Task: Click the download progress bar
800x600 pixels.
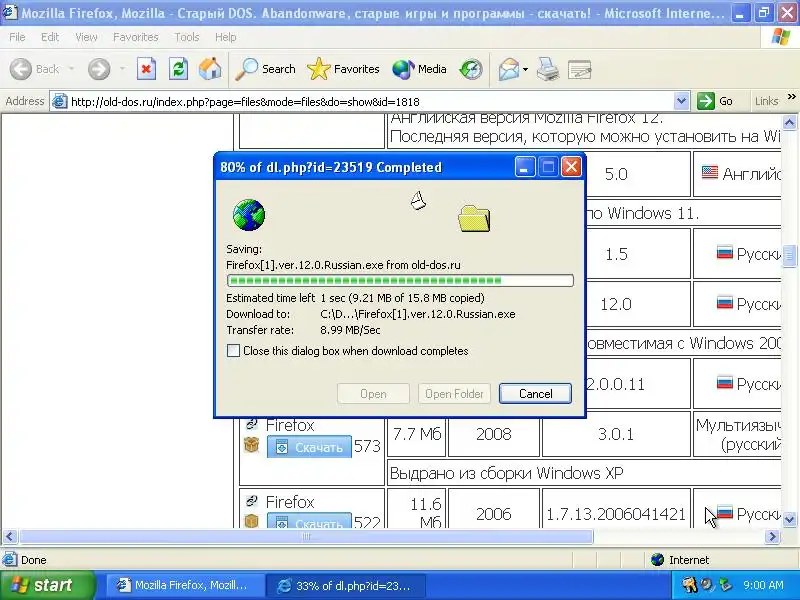Action: coord(400,280)
